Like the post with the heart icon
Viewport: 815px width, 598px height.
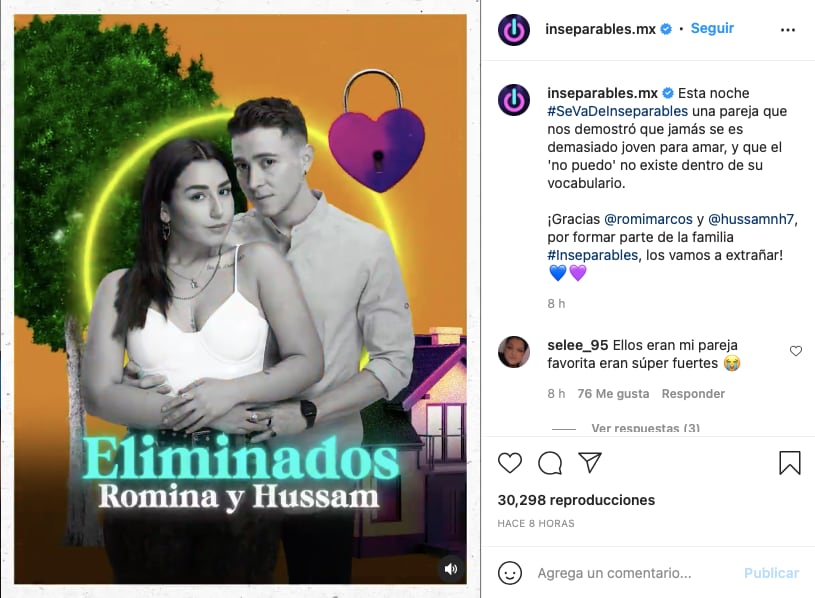[509, 462]
